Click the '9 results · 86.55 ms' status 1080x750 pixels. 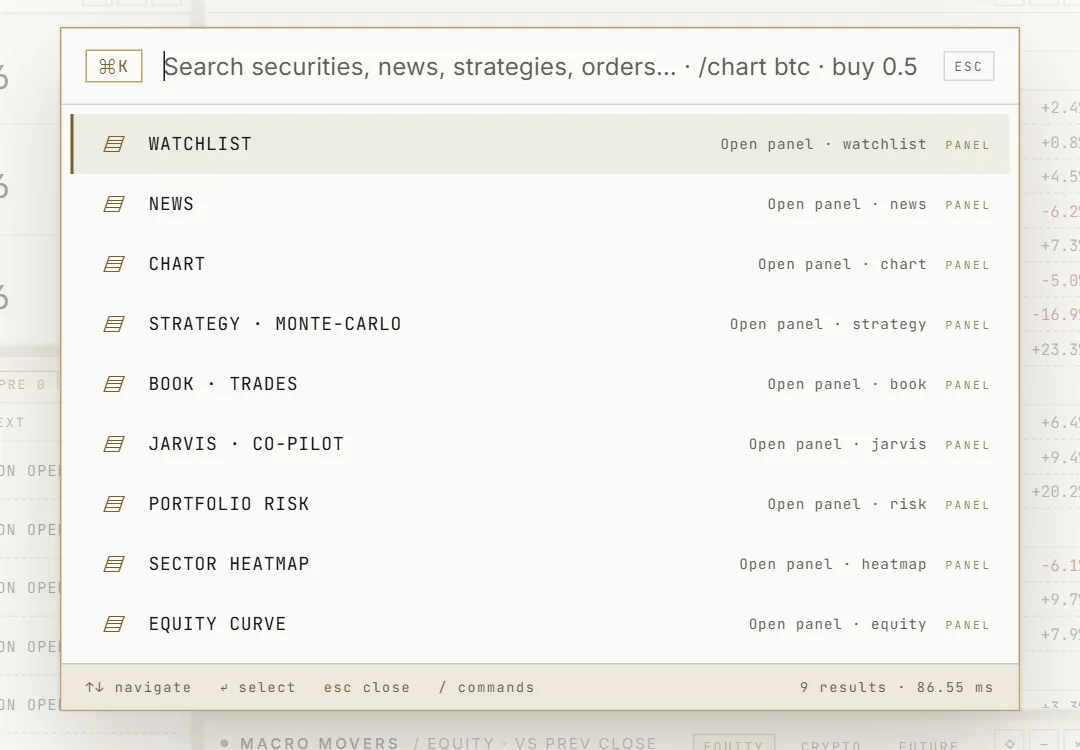896,687
